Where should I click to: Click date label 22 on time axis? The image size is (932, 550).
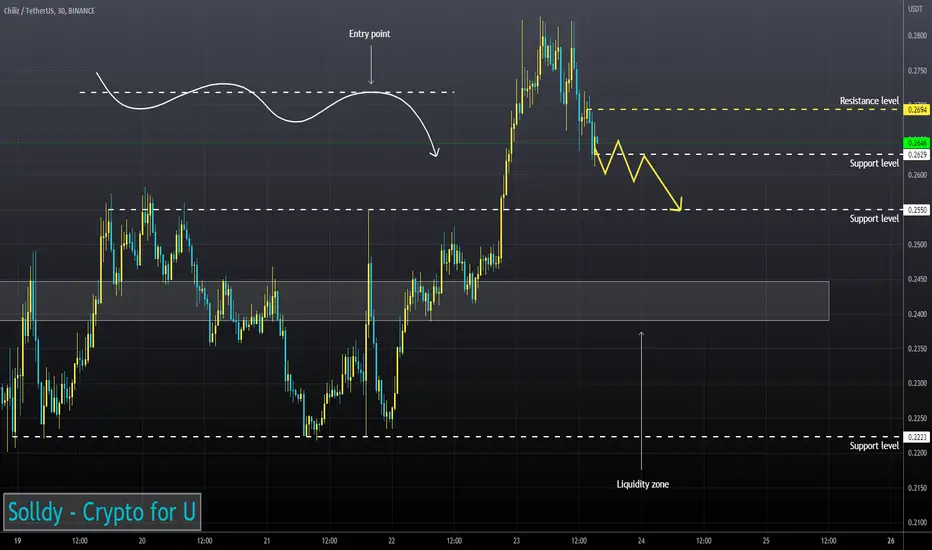392,540
